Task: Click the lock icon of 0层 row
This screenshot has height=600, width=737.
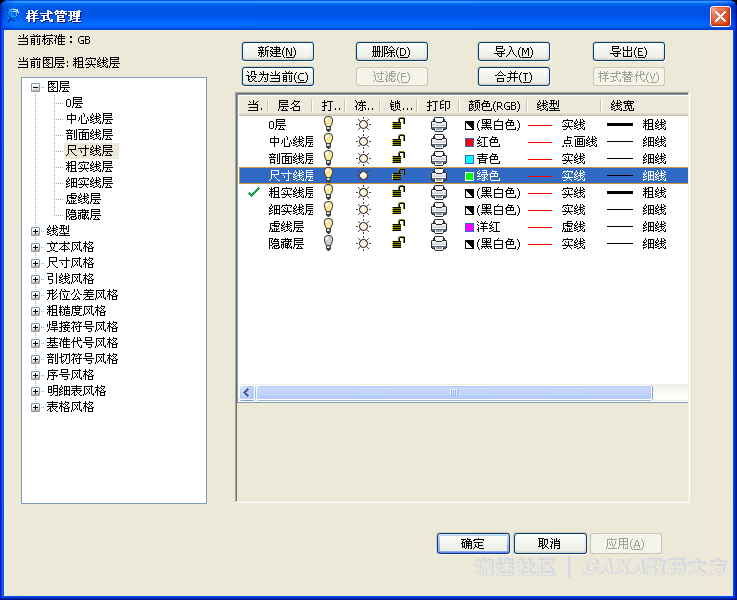Action: point(398,125)
